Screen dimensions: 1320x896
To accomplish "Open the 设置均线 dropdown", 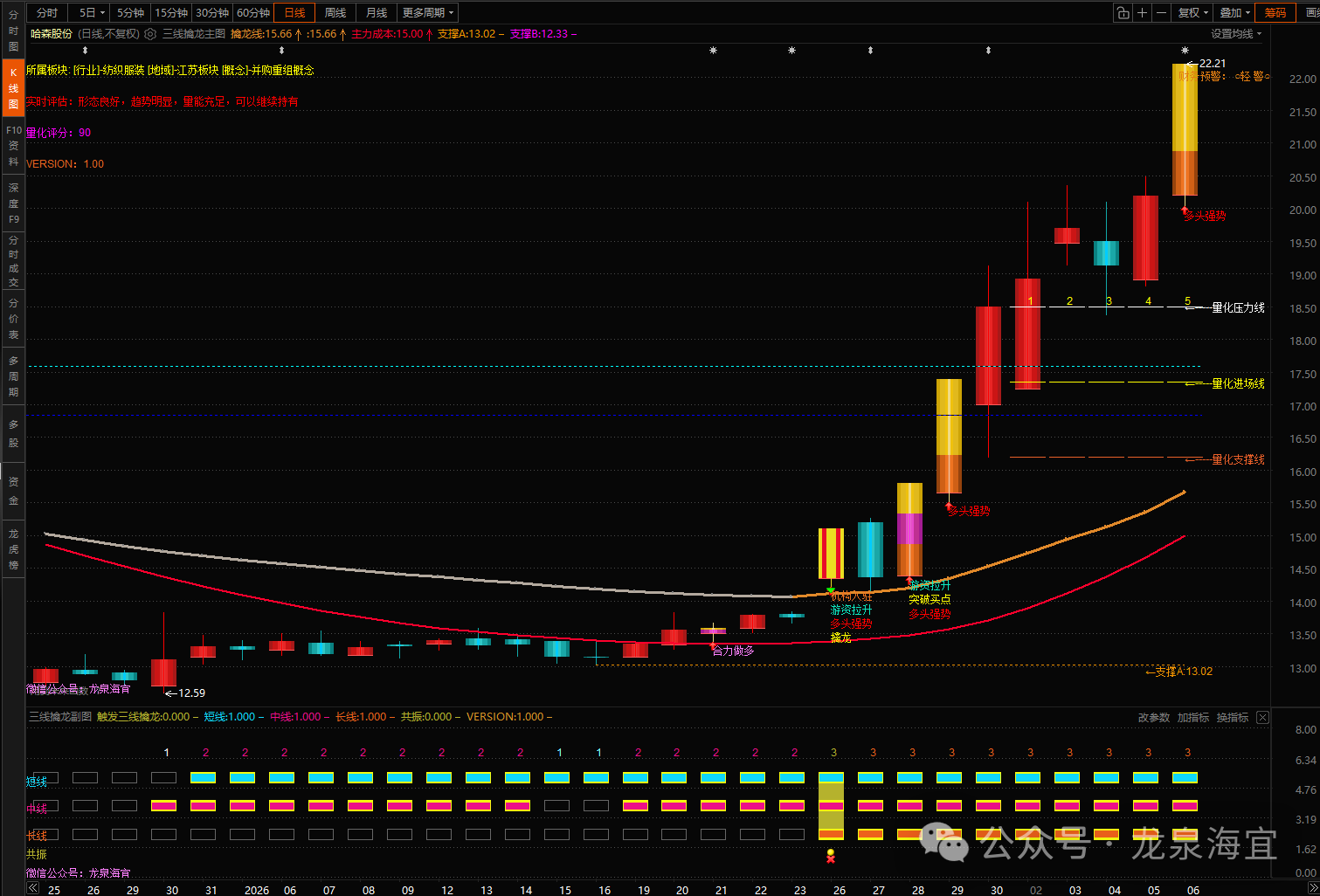I will tap(1235, 34).
